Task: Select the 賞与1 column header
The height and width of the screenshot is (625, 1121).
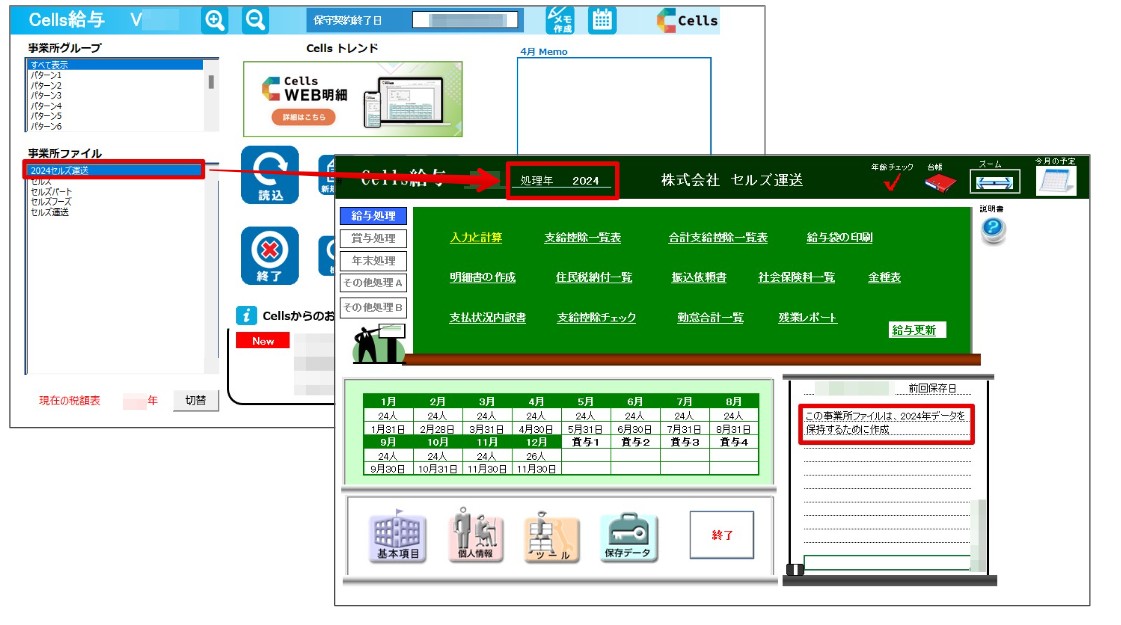Action: click(585, 443)
